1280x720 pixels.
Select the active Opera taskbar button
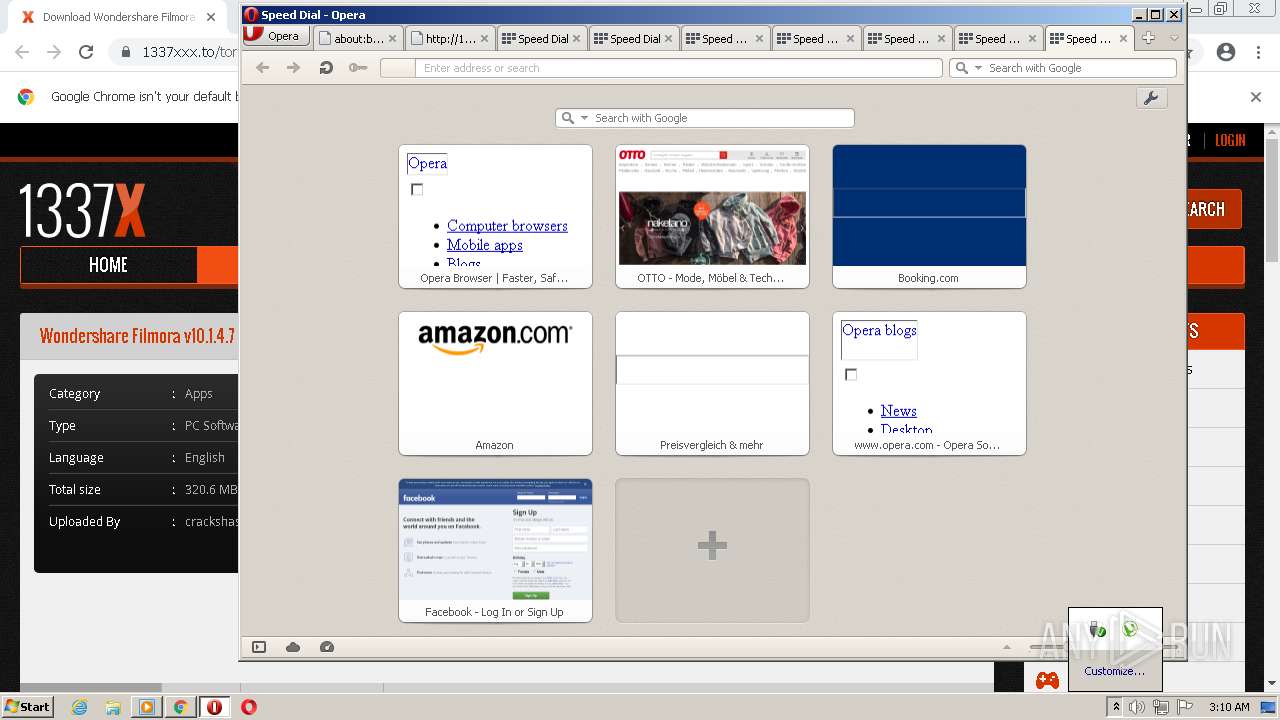coord(214,707)
